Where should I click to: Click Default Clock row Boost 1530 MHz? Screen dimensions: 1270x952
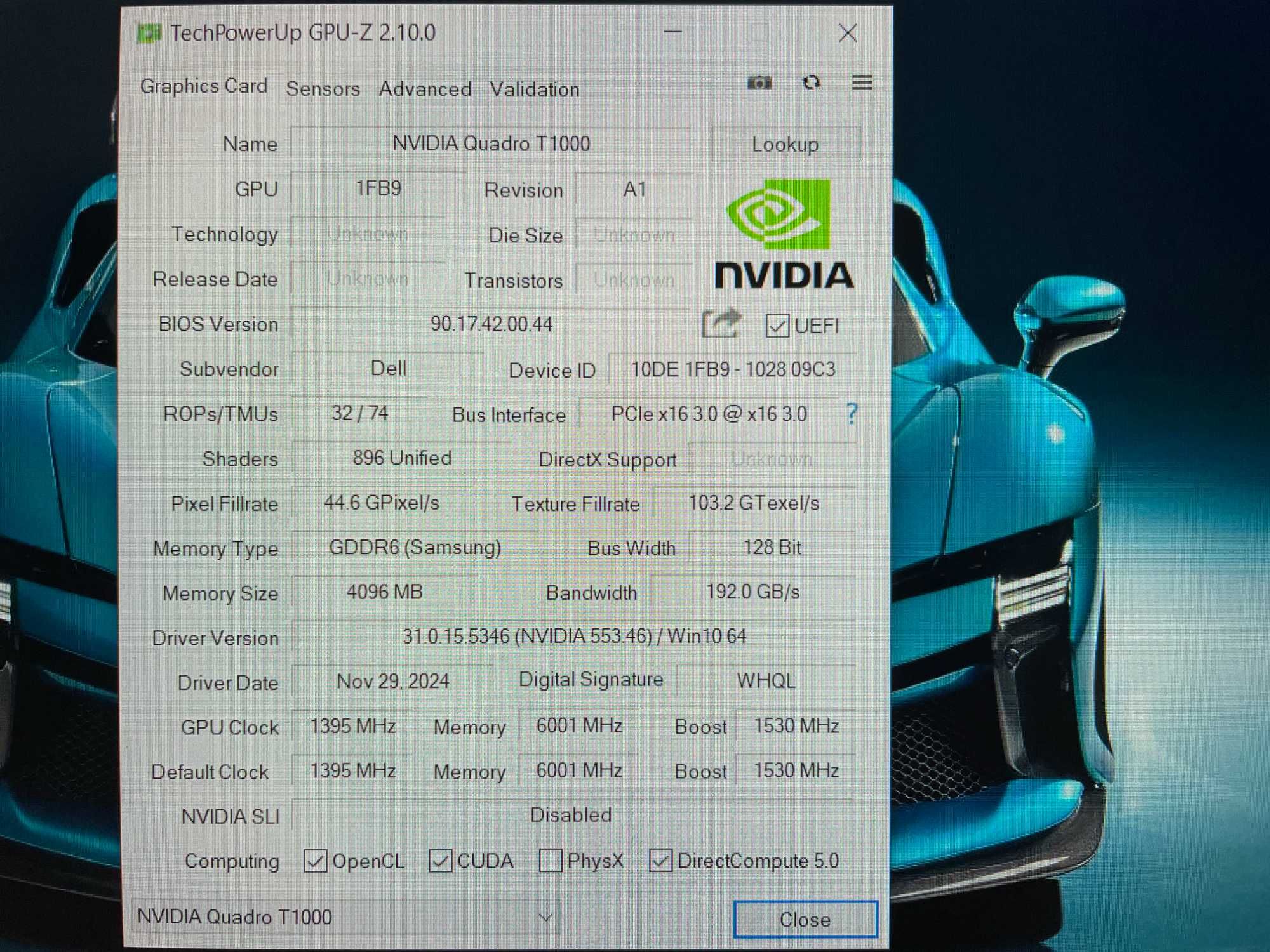click(796, 770)
